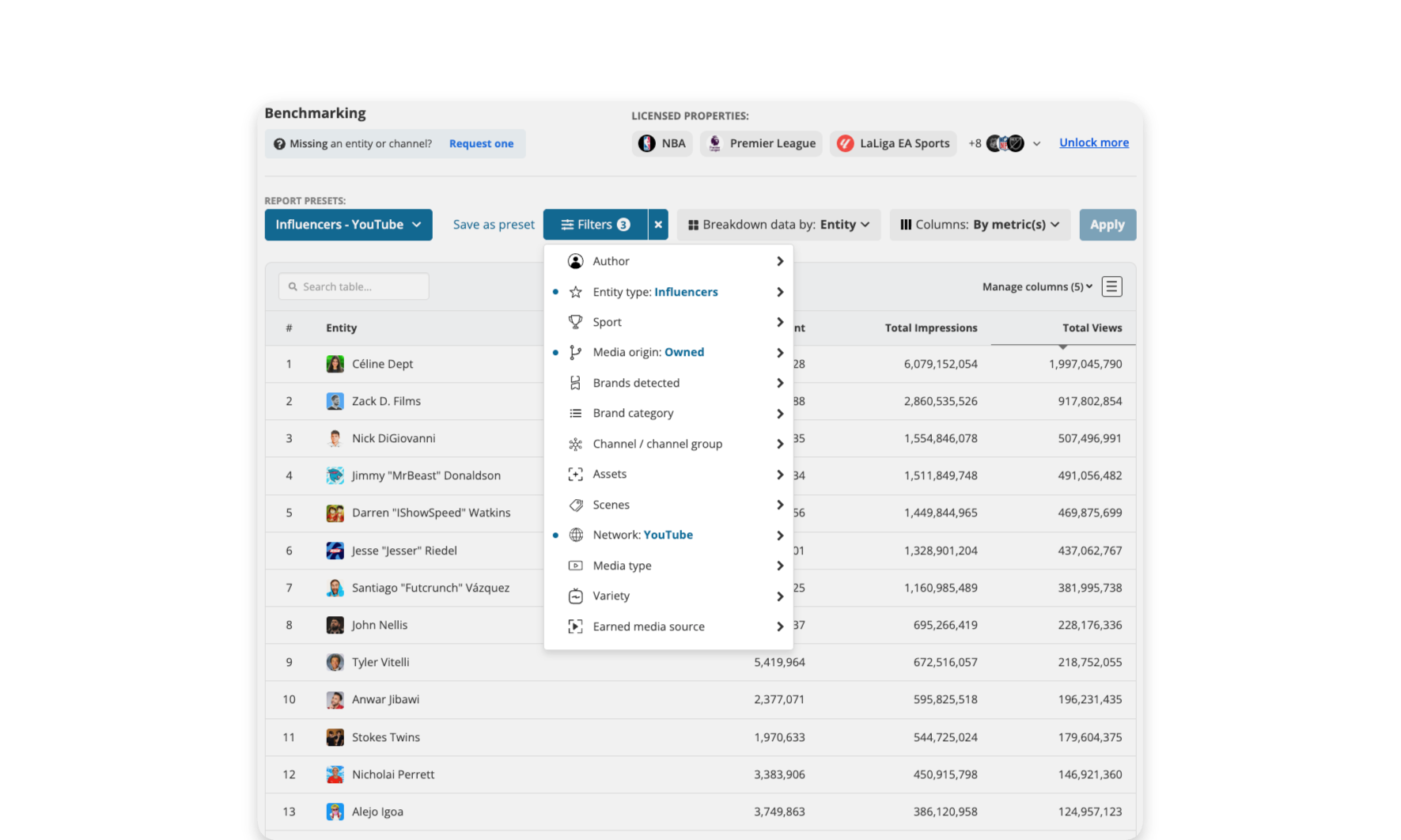The height and width of the screenshot is (840, 1401).
Task: Click the Network globe icon
Action: pos(576,535)
